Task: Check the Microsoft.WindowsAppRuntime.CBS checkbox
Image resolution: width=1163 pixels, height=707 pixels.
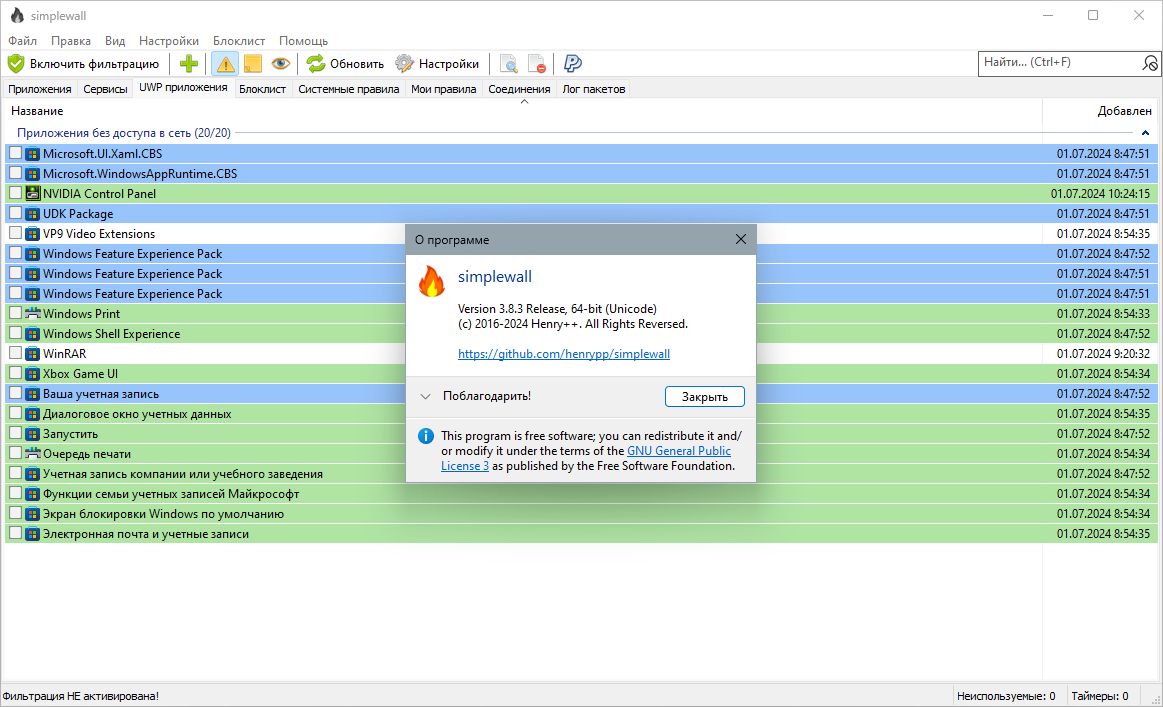Action: tap(15, 173)
